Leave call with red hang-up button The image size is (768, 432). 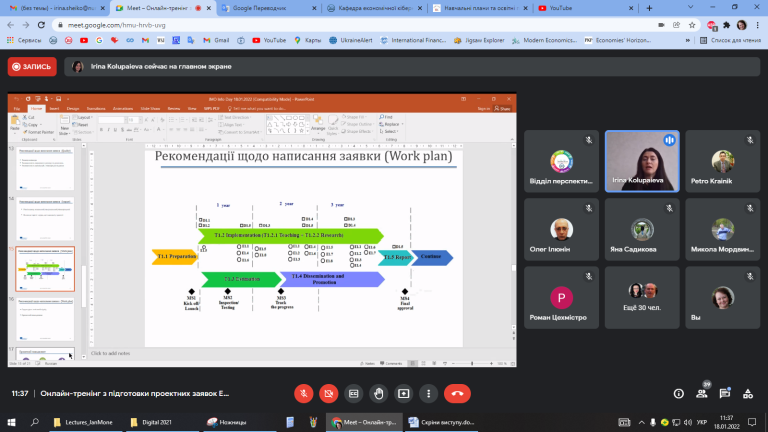pos(457,394)
